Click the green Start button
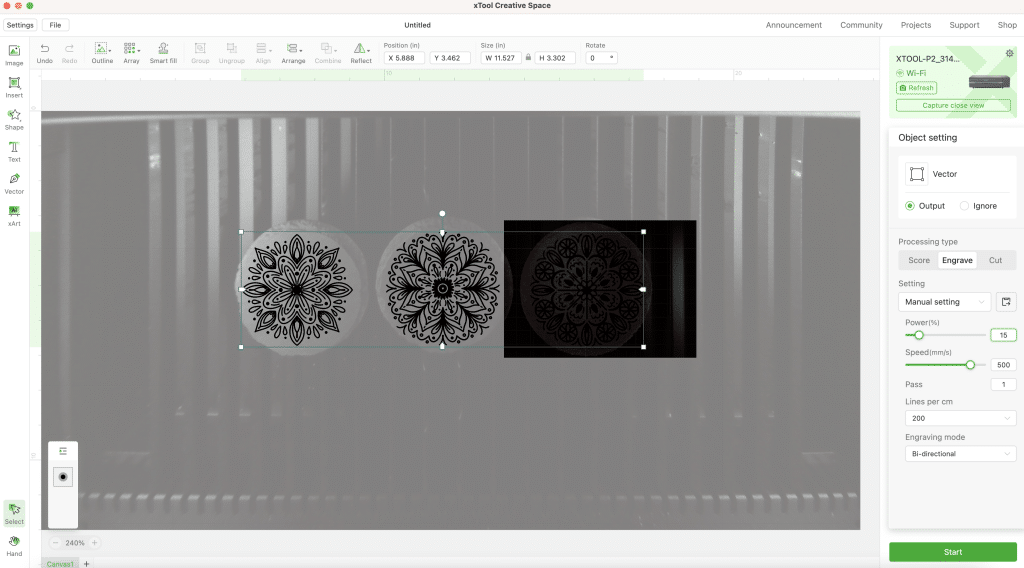 [952, 552]
